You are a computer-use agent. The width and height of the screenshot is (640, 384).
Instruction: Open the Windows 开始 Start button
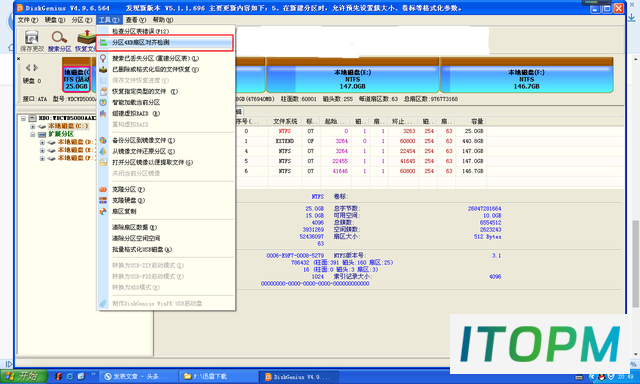(x=24, y=376)
